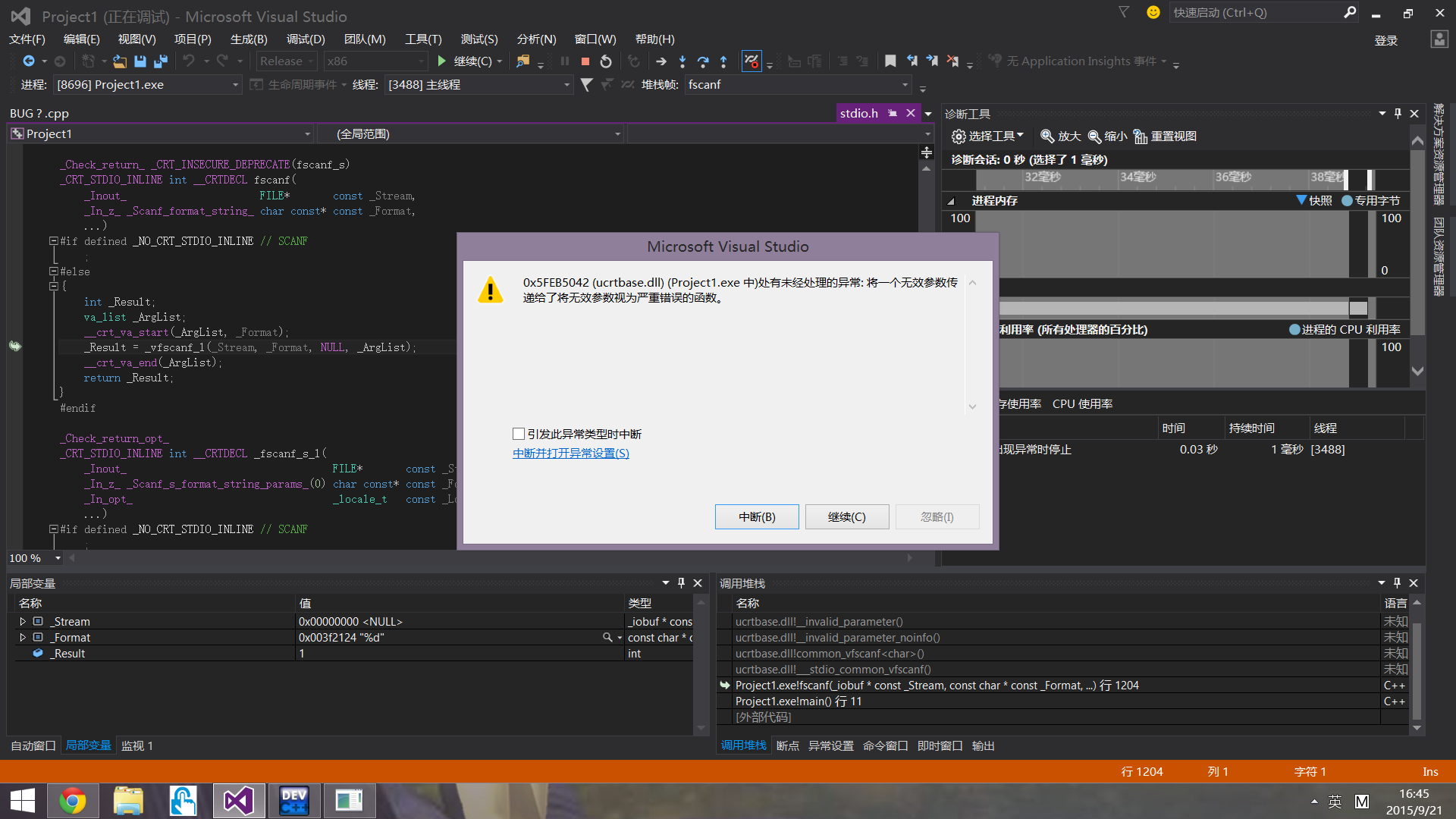Viewport: 1456px width, 819px height.
Task: Switch to the 断点 tab
Action: point(788,745)
